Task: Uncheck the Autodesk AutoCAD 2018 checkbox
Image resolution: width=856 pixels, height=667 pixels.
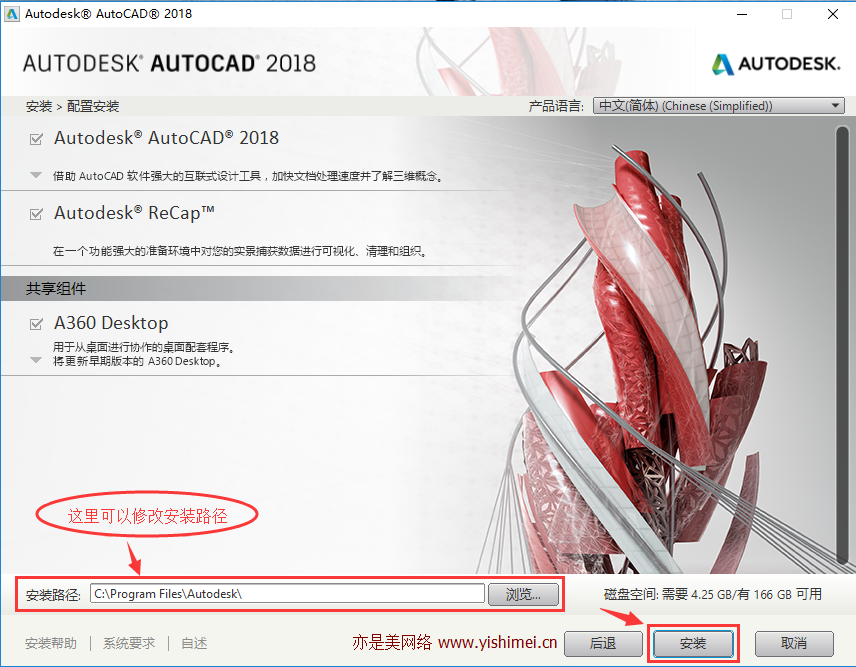Action: click(36, 139)
